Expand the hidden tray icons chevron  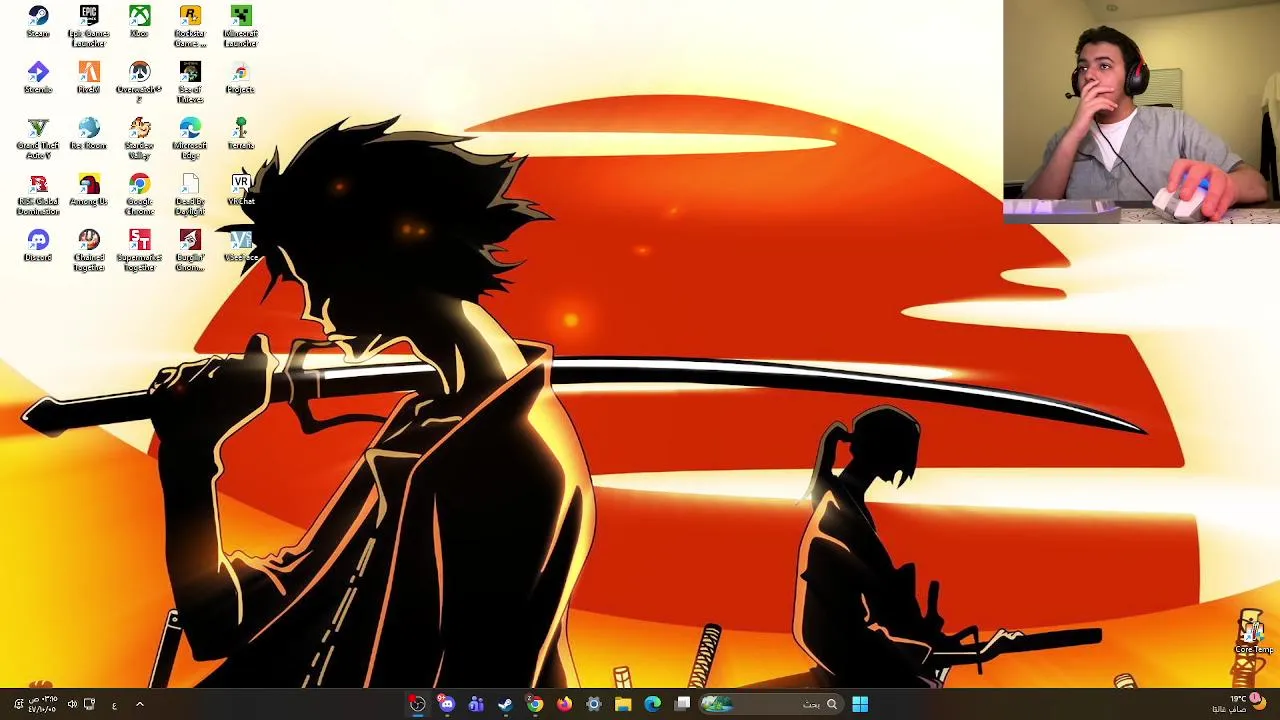point(140,704)
